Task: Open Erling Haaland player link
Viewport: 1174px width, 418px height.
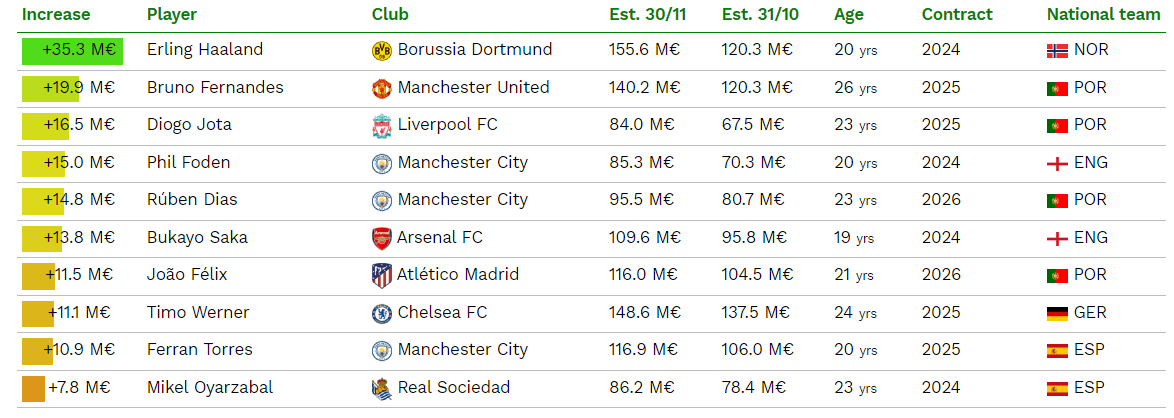Action: click(205, 50)
